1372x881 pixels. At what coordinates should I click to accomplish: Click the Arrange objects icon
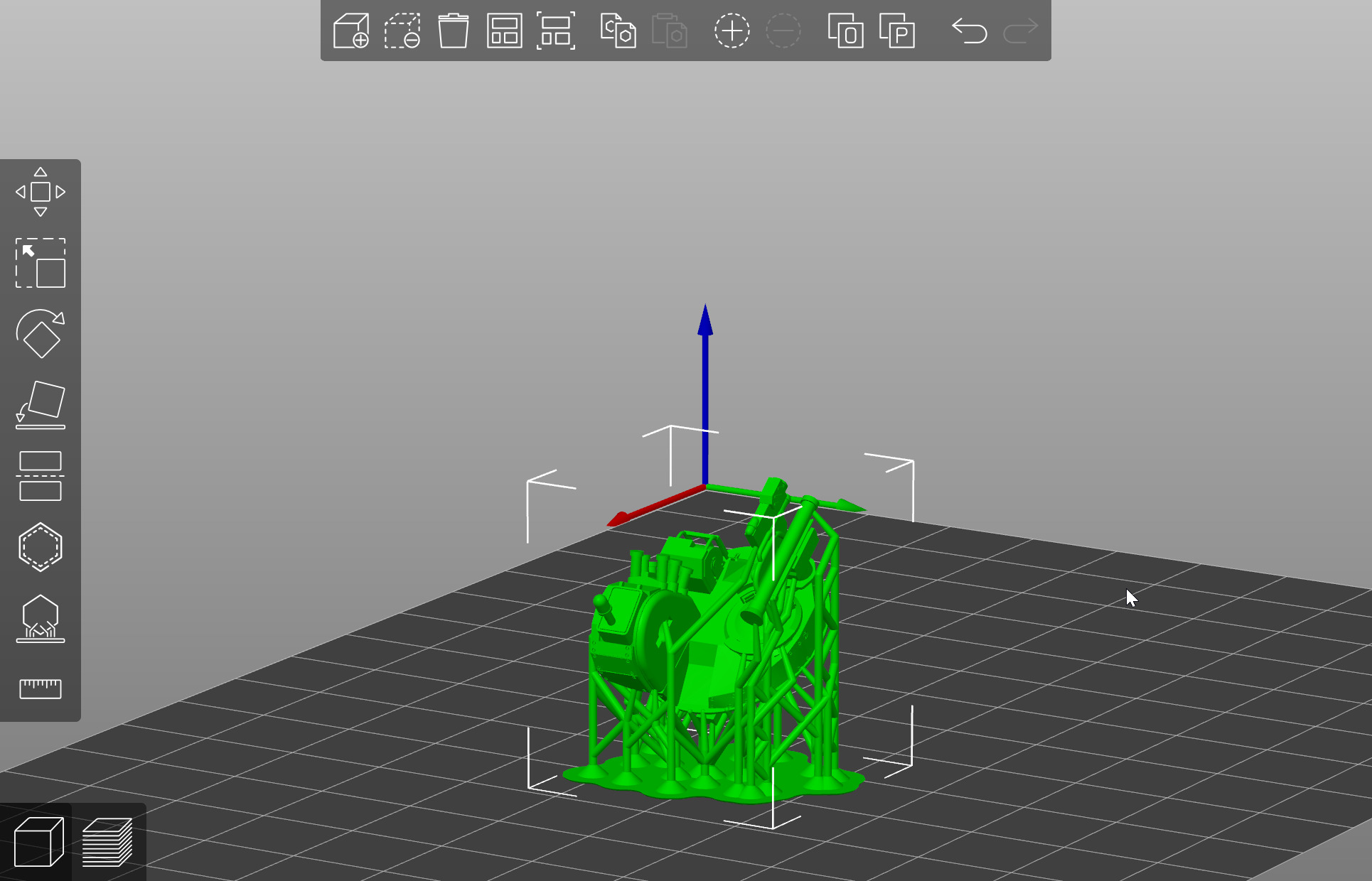[x=504, y=31]
